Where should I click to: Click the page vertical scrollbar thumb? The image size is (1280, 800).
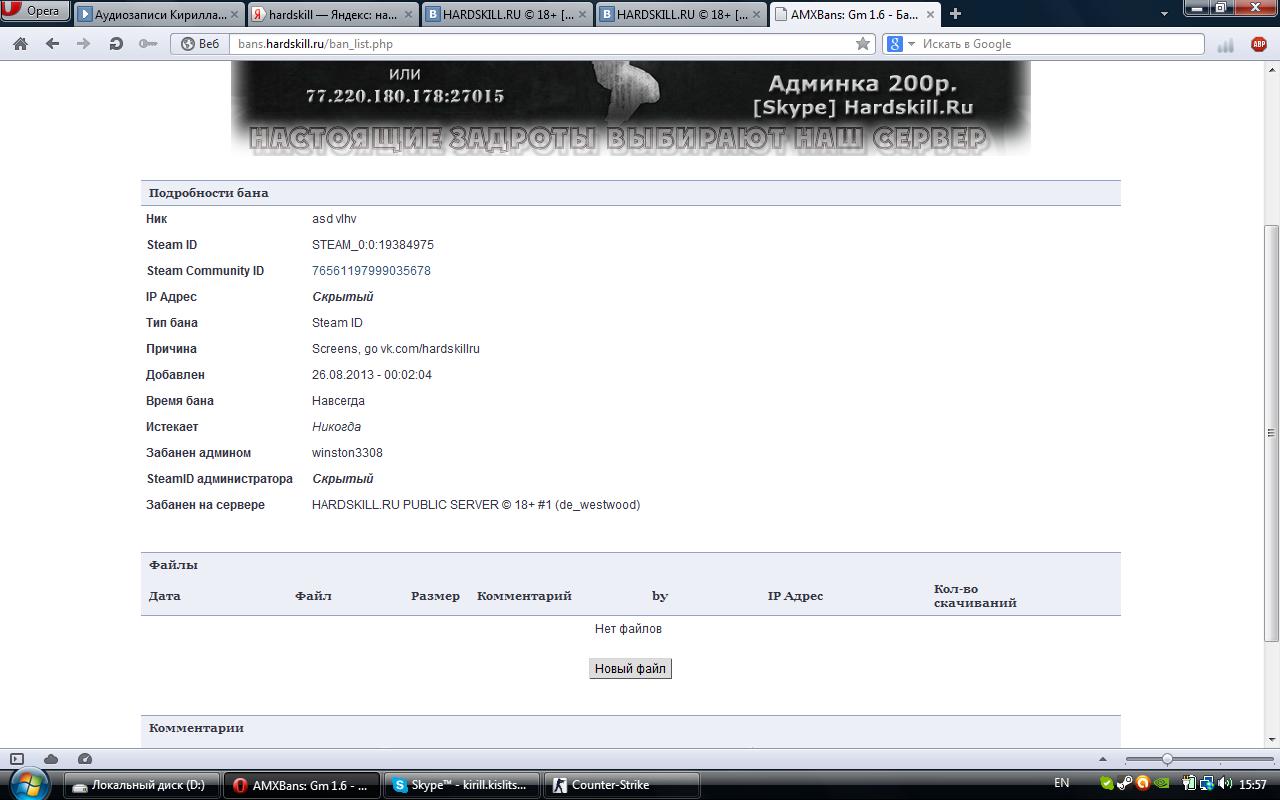[1272, 433]
